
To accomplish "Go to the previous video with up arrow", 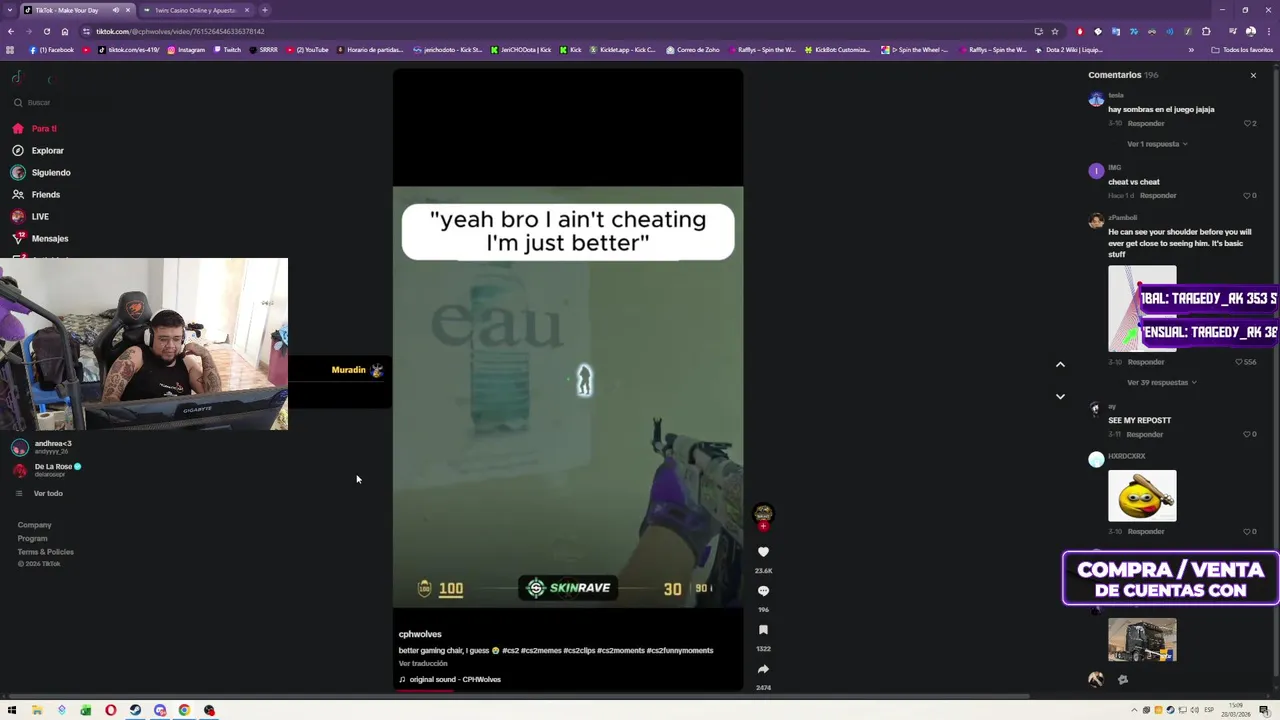I will (1060, 365).
